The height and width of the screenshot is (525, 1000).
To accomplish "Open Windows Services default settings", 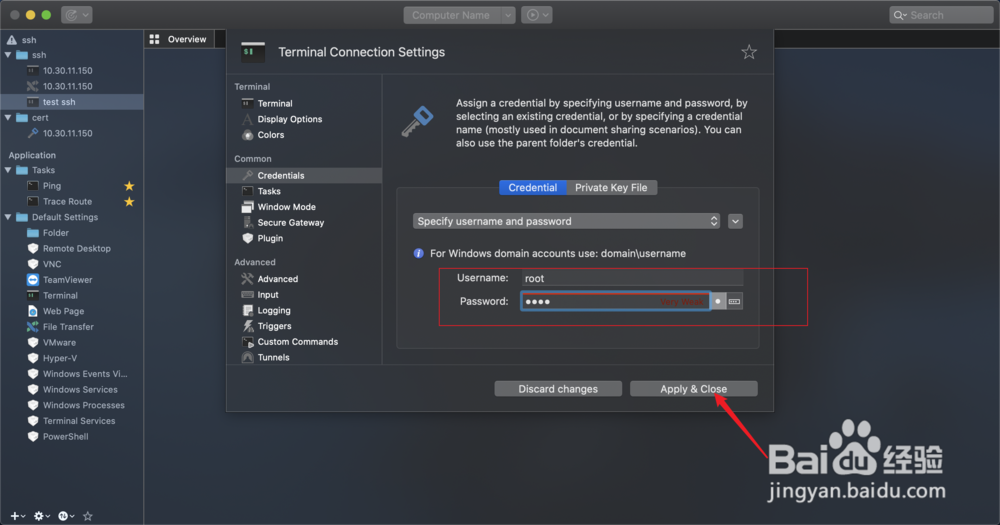I will (80, 390).
